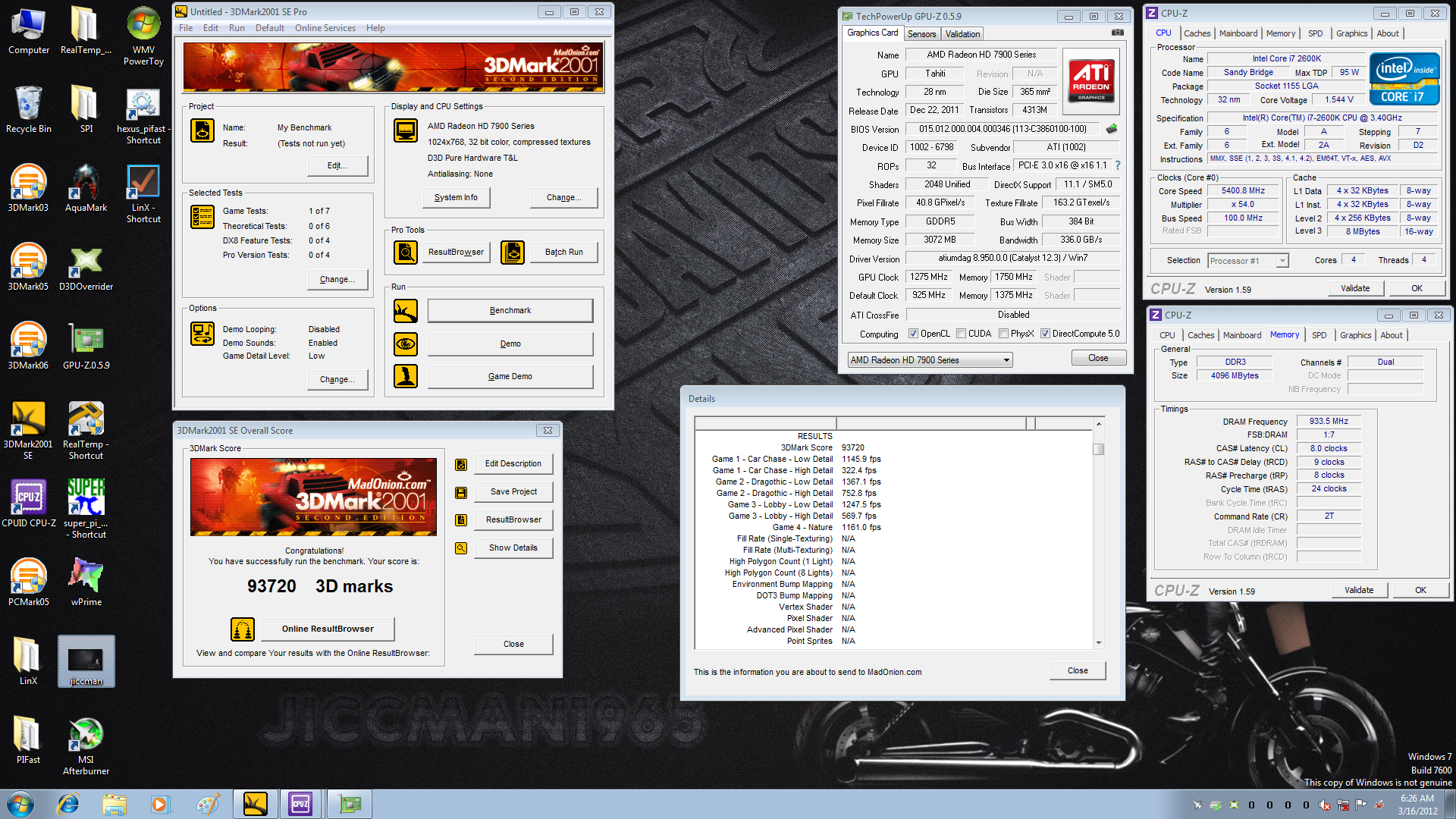Click Close in the GPU-Z window
Viewport: 1456px width, 819px height.
(x=1098, y=358)
